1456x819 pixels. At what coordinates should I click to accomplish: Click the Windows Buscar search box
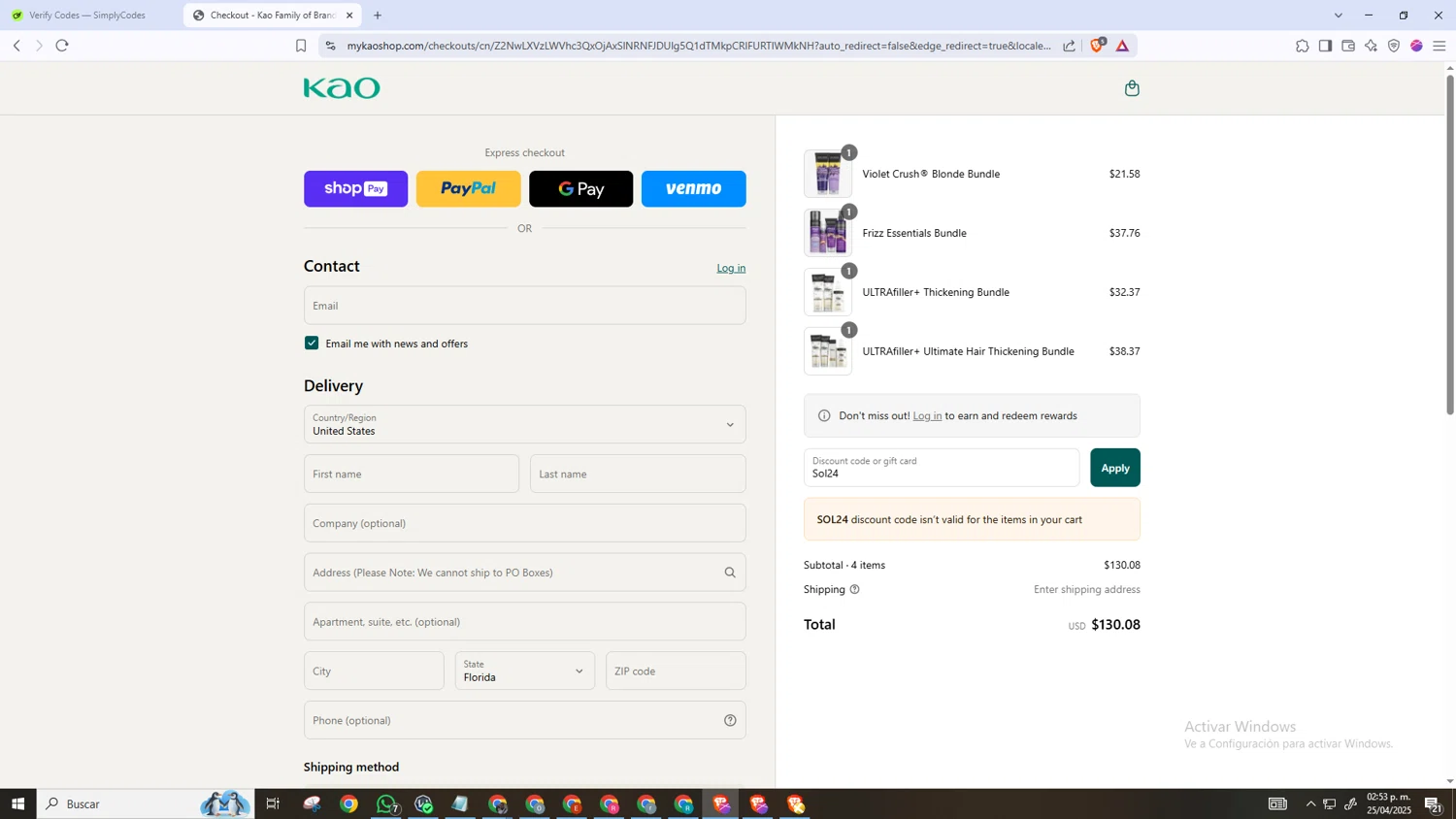pos(146,803)
